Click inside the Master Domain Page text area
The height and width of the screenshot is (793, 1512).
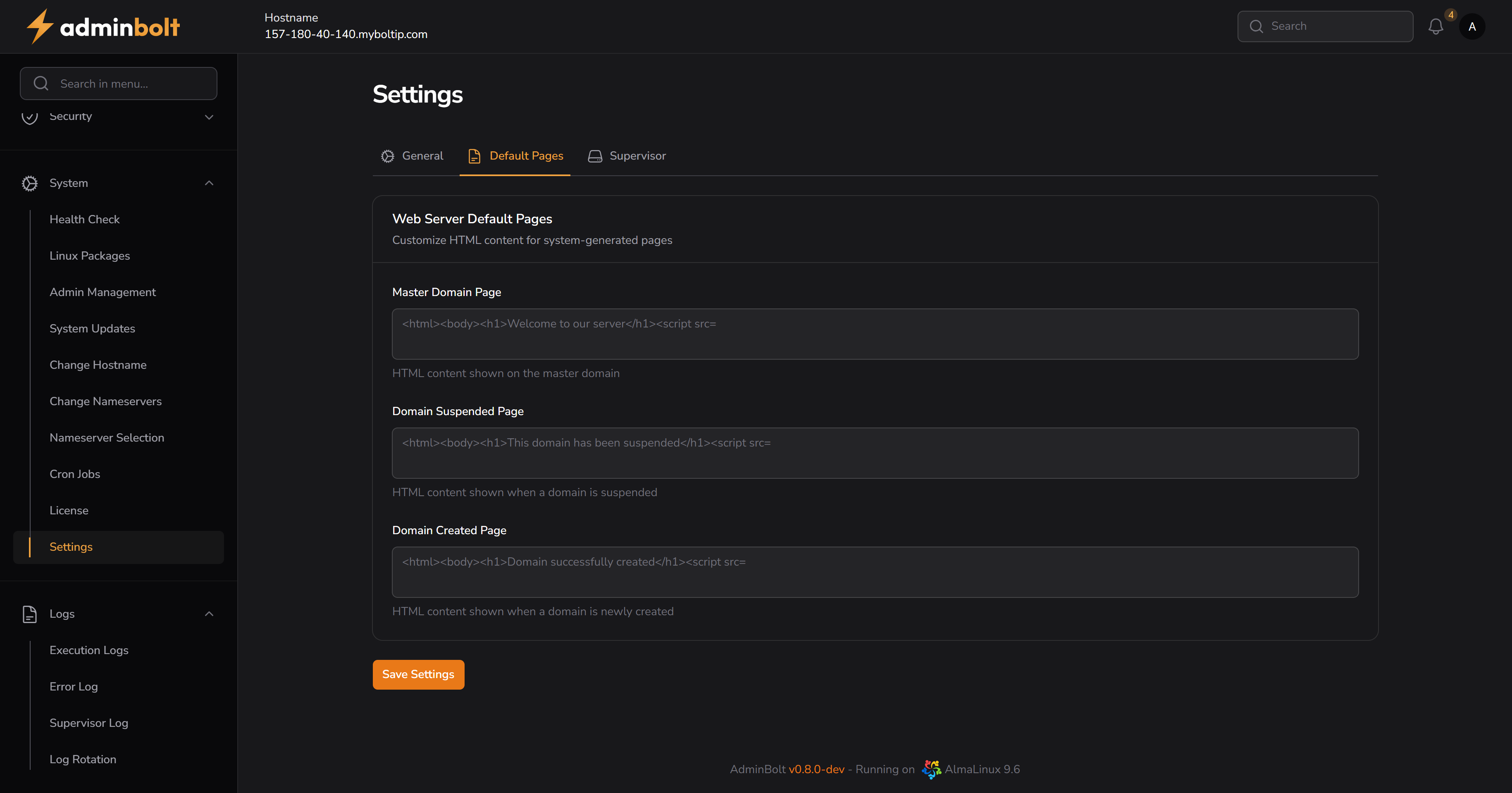point(875,334)
